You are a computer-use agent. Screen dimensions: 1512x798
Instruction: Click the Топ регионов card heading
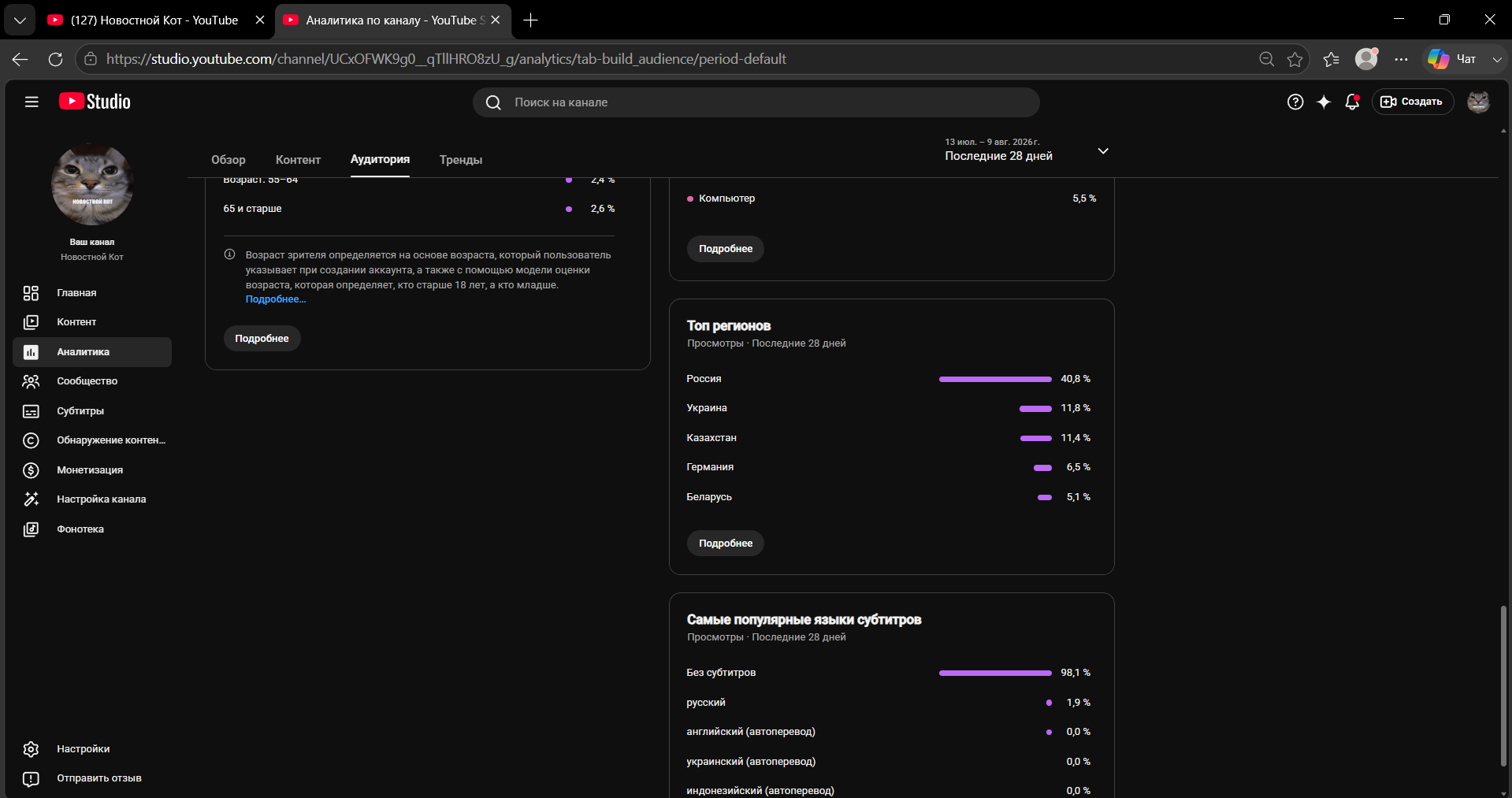click(729, 326)
